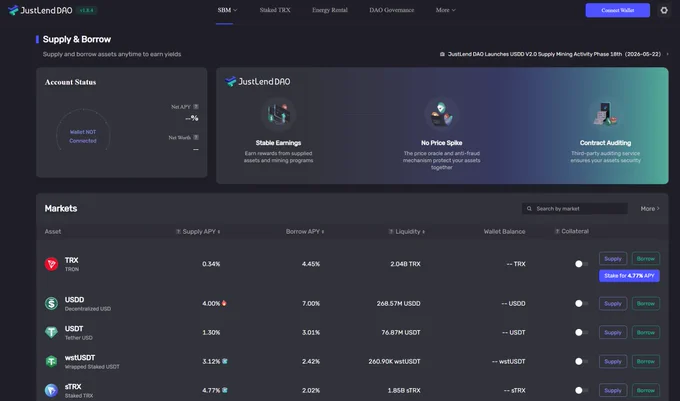680x401 pixels.
Task: Click Supply button for sTRX
Action: click(x=613, y=390)
